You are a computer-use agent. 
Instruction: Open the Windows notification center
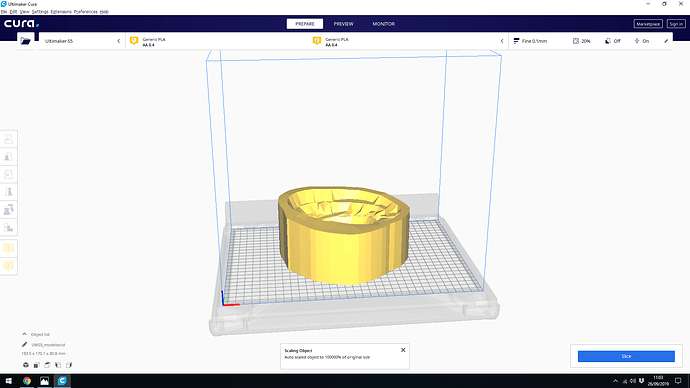678,381
